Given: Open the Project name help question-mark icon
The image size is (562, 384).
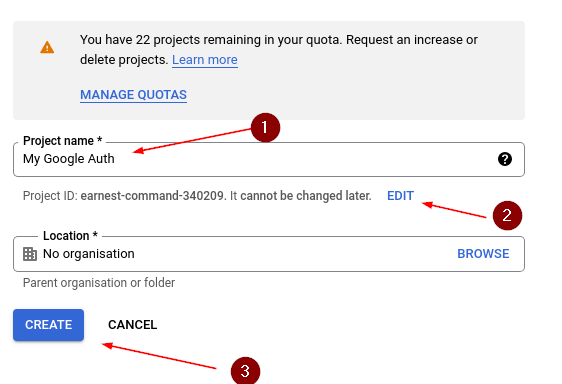Looking at the screenshot, I should [505, 159].
